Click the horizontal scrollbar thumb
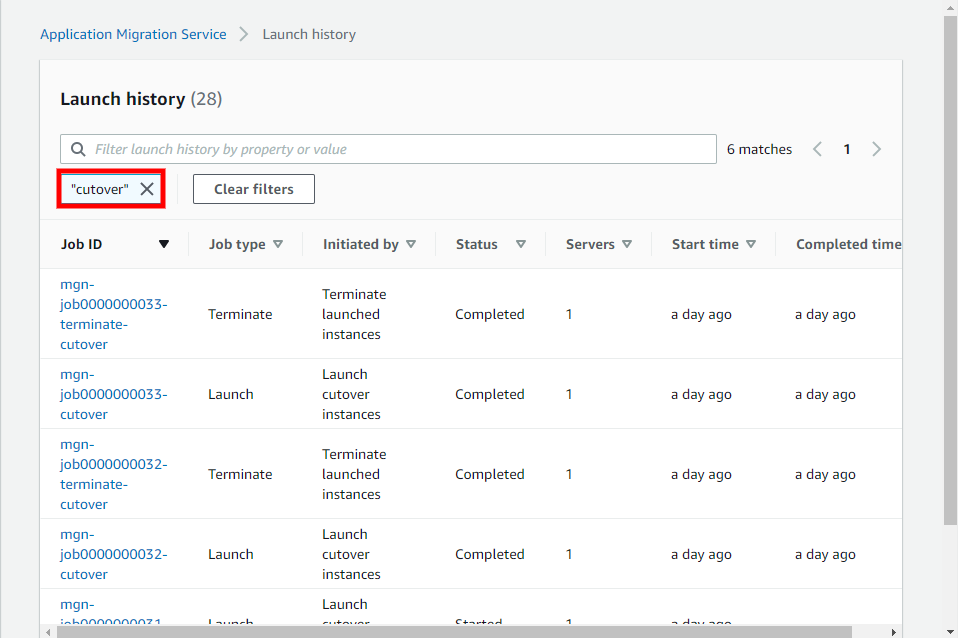958x638 pixels. tap(454, 632)
